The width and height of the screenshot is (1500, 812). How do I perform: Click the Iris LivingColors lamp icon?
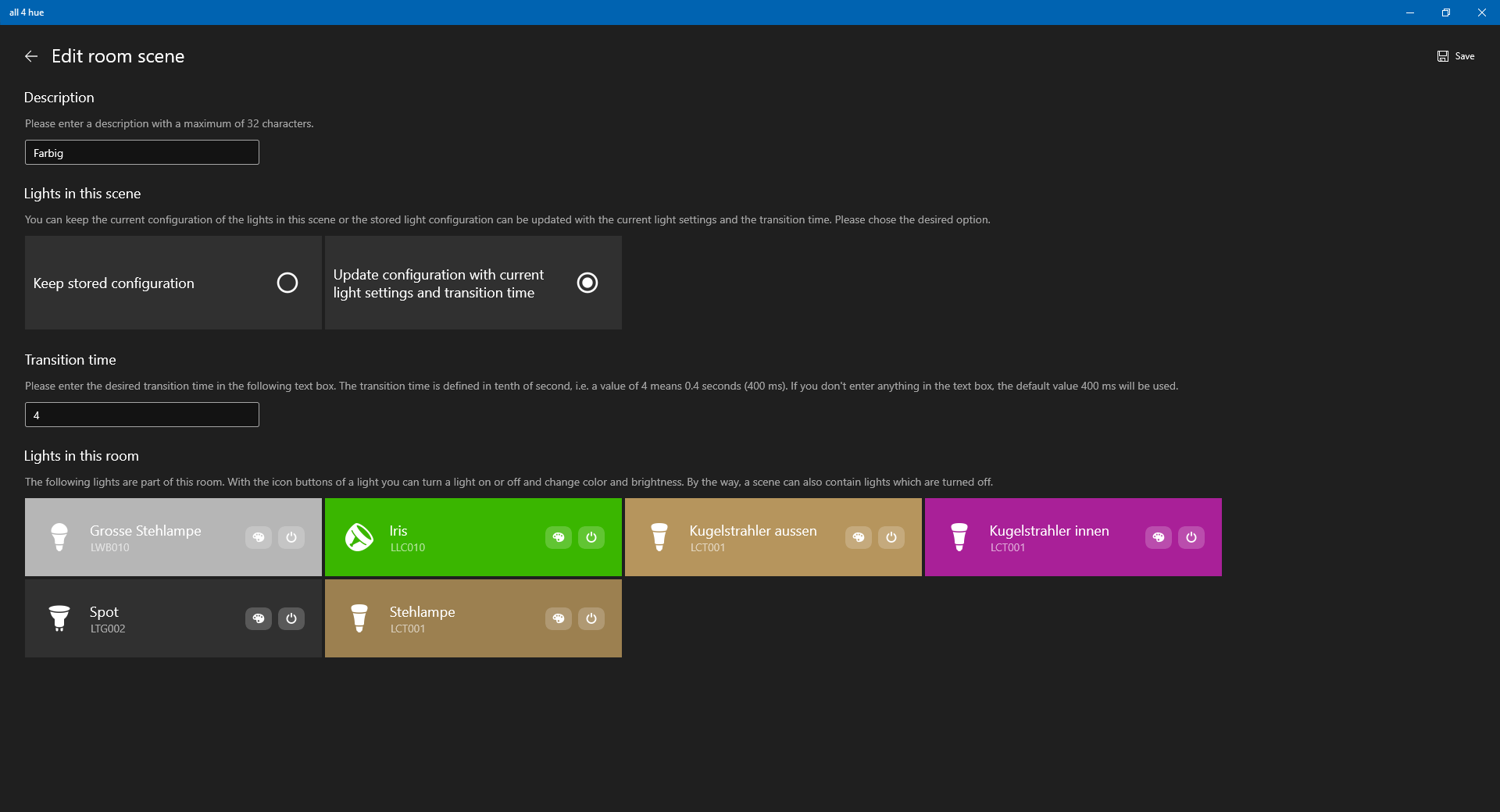pos(359,537)
